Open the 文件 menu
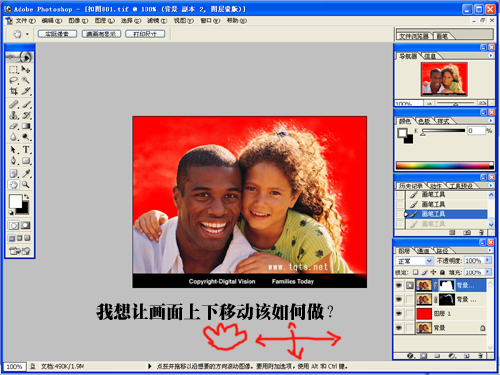 point(25,21)
